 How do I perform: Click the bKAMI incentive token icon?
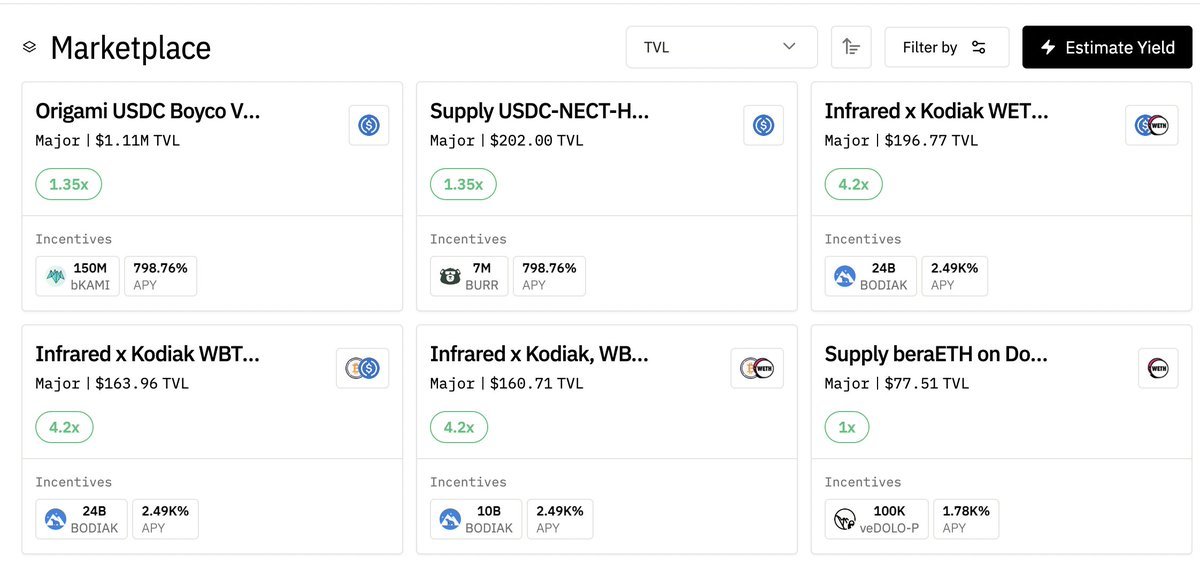pos(56,276)
